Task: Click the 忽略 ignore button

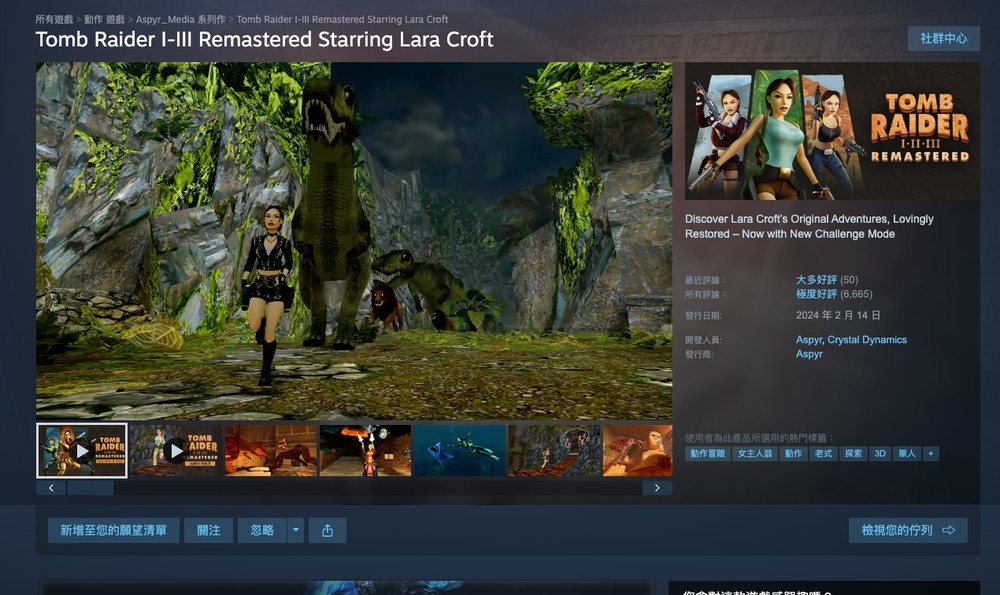Action: (x=262, y=530)
